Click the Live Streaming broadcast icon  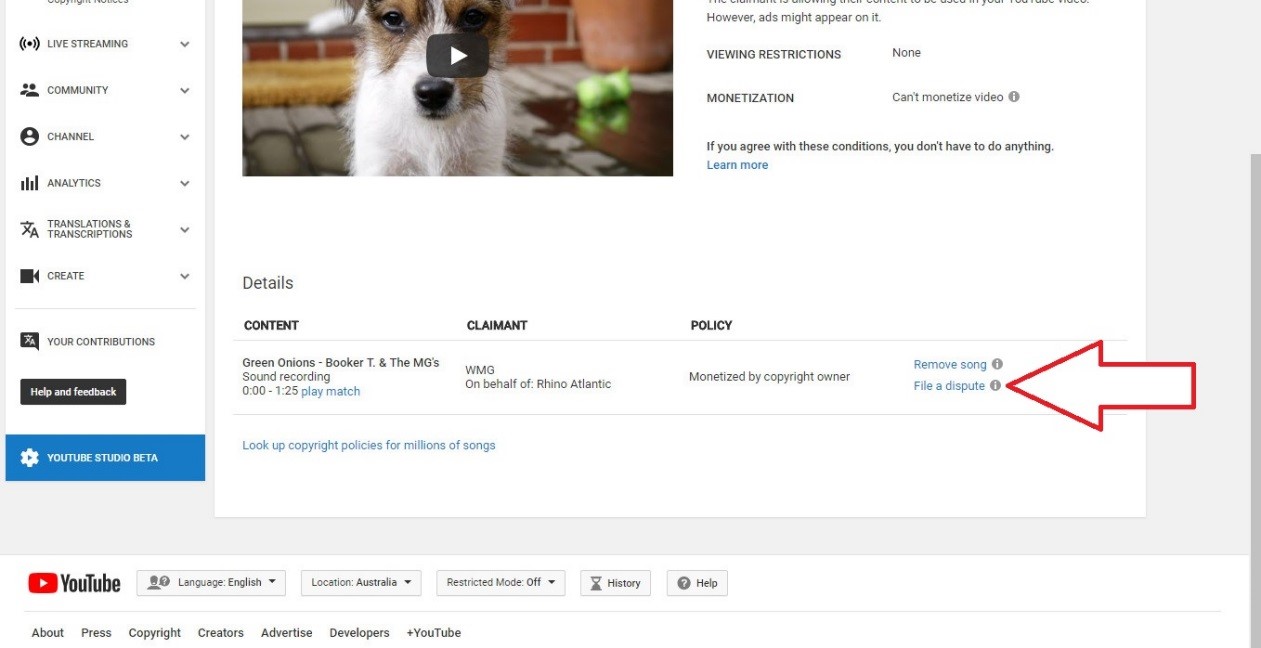point(30,44)
